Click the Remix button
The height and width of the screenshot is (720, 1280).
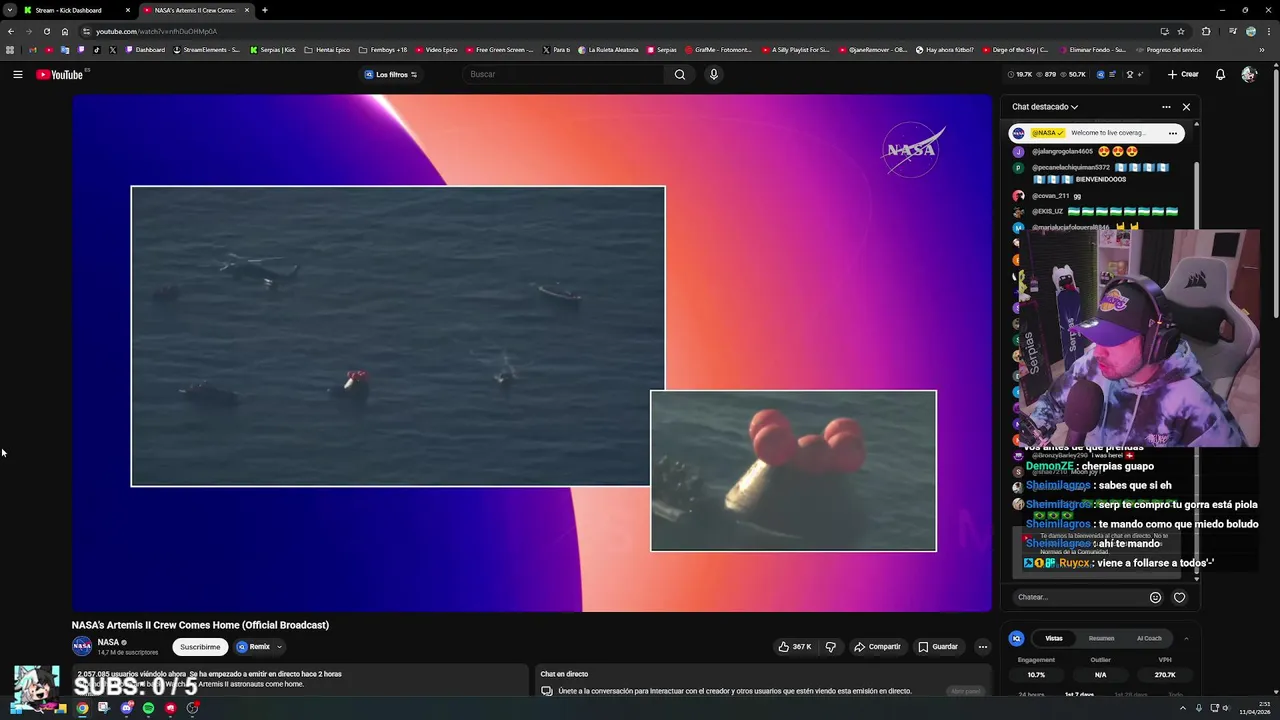254,647
